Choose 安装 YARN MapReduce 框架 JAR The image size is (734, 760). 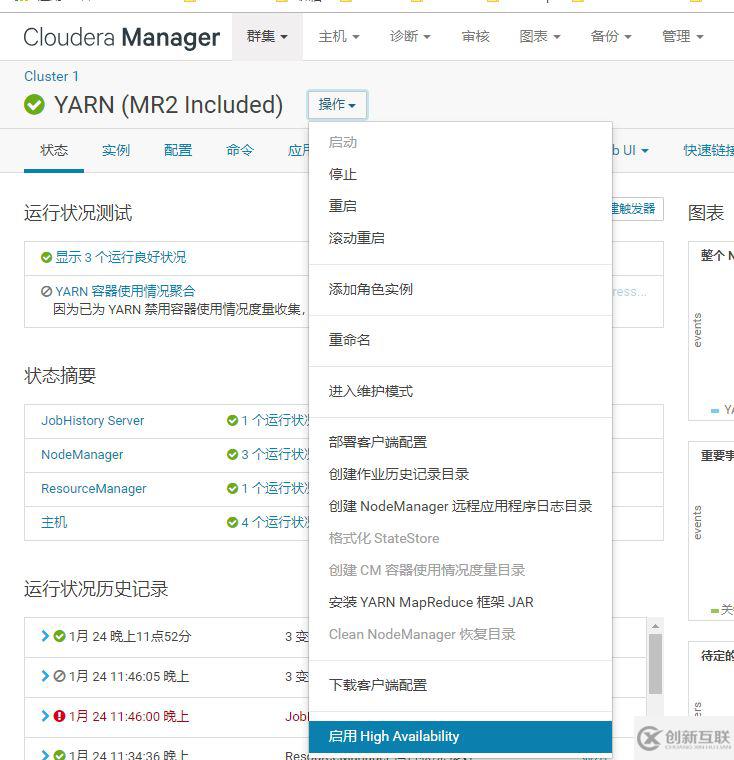[x=460, y=602]
